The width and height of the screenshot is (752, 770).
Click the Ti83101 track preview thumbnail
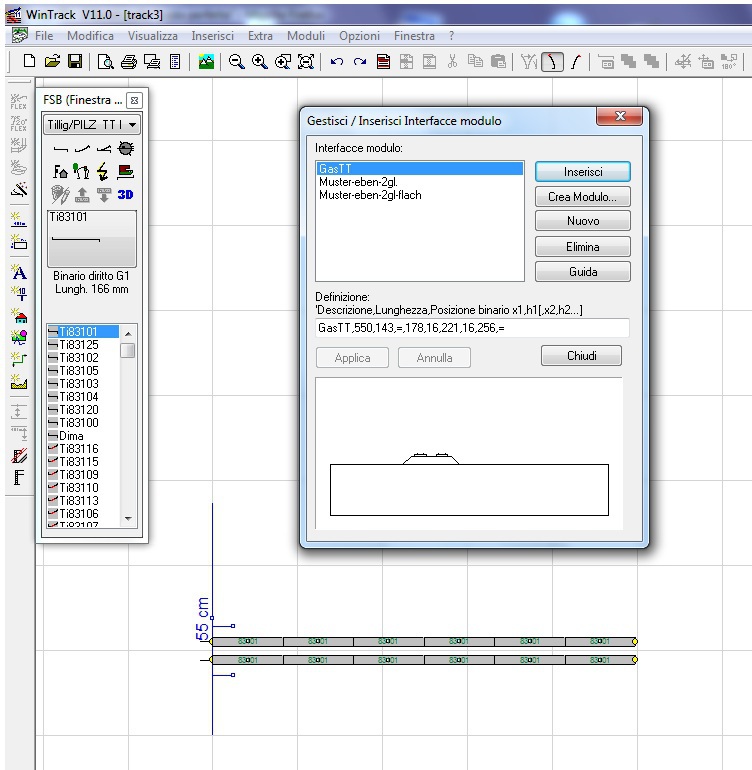(92, 239)
